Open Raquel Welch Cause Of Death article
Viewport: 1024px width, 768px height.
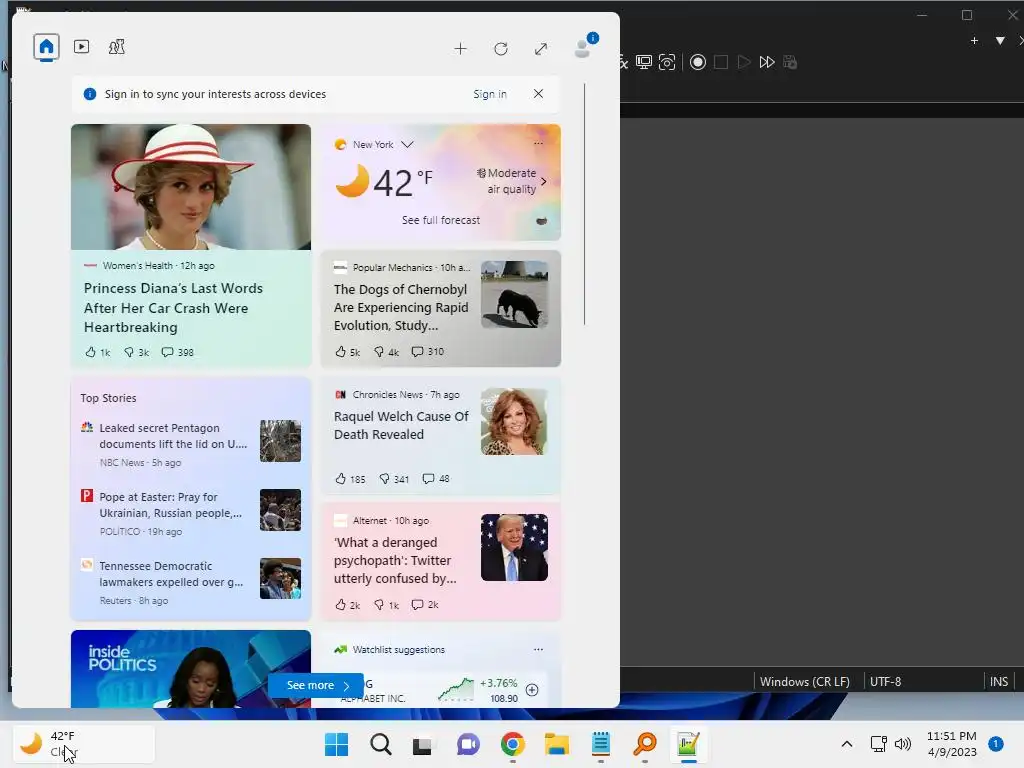click(x=401, y=425)
